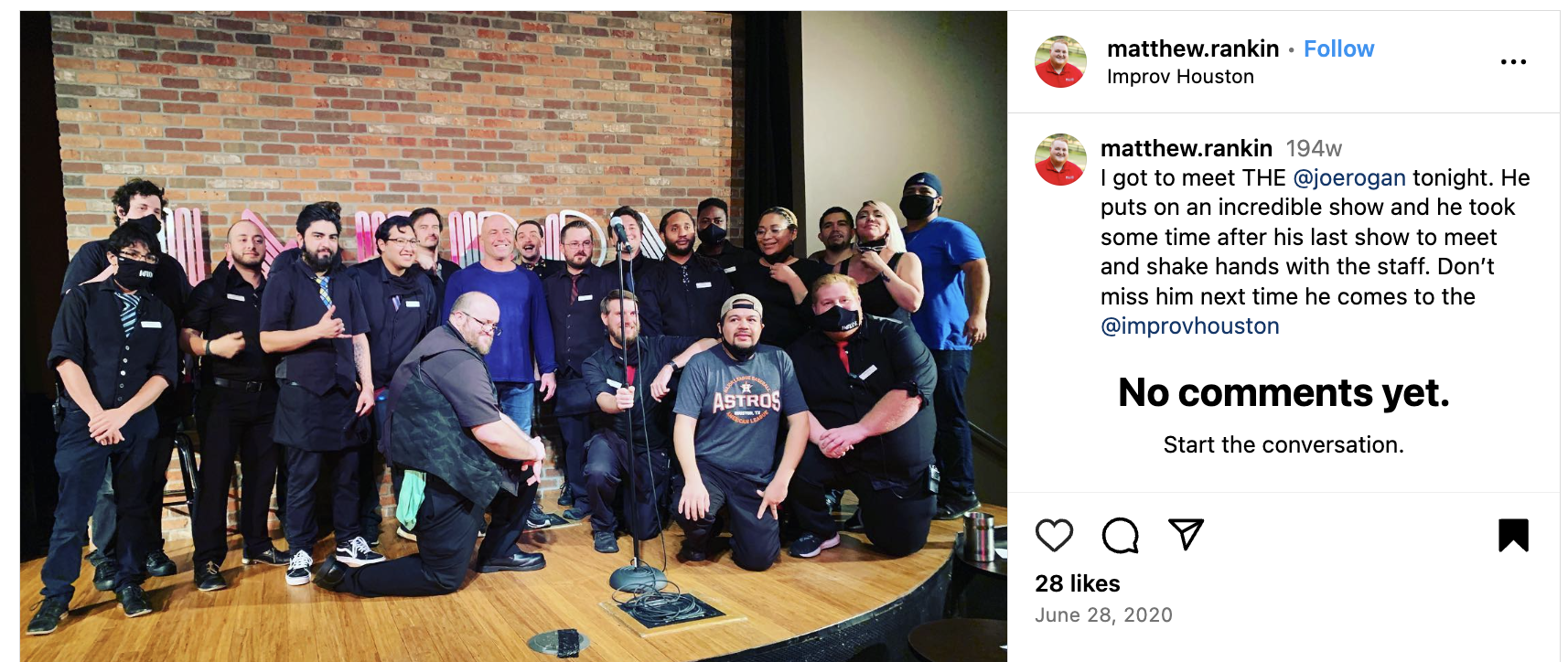Open matthew.rankin username in caption
Image resolution: width=1568 pixels, height=662 pixels.
coord(1187,148)
